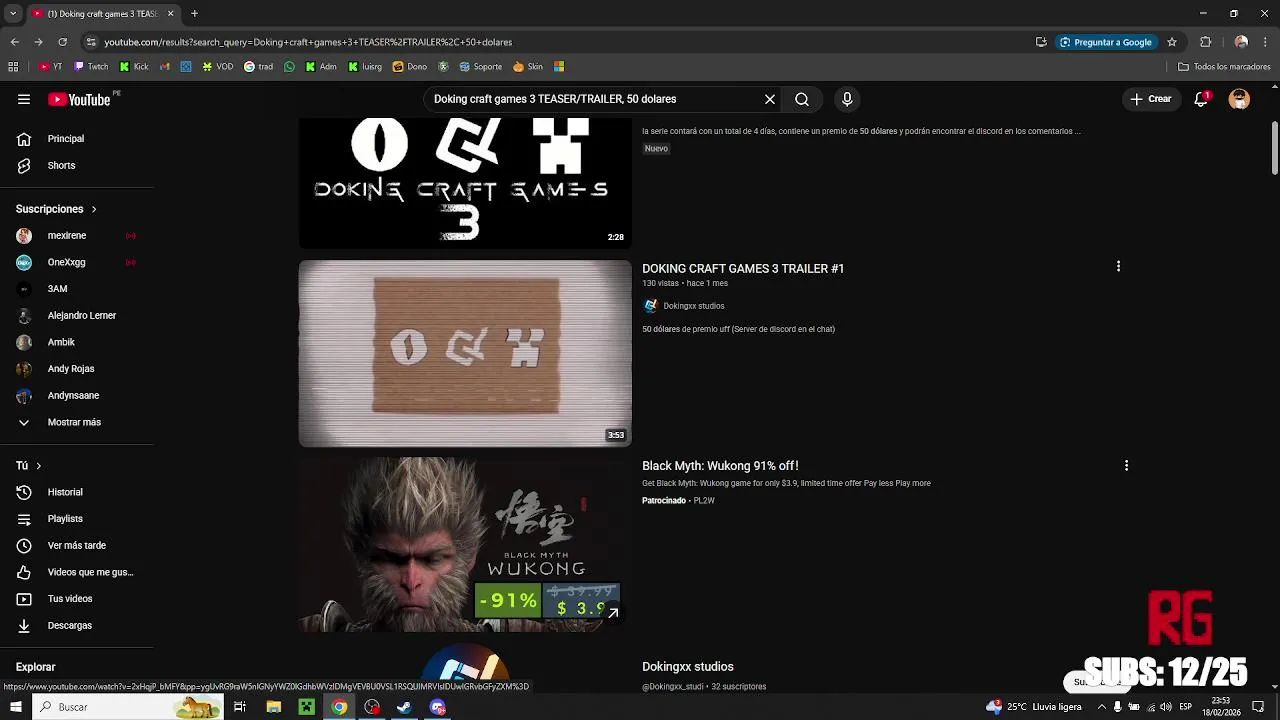Viewport: 1280px width, 720px height.
Task: Start voice search with the microphone icon
Action: pyautogui.click(x=847, y=99)
